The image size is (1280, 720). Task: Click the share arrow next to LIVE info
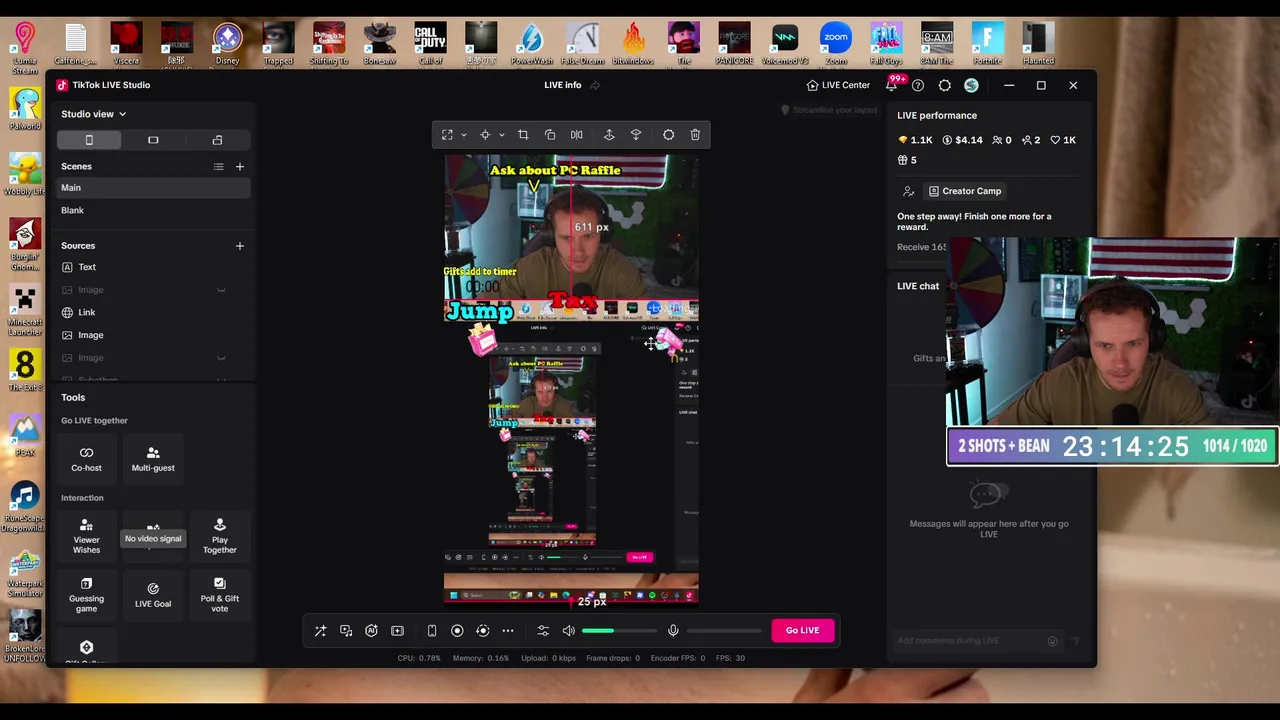tap(594, 85)
